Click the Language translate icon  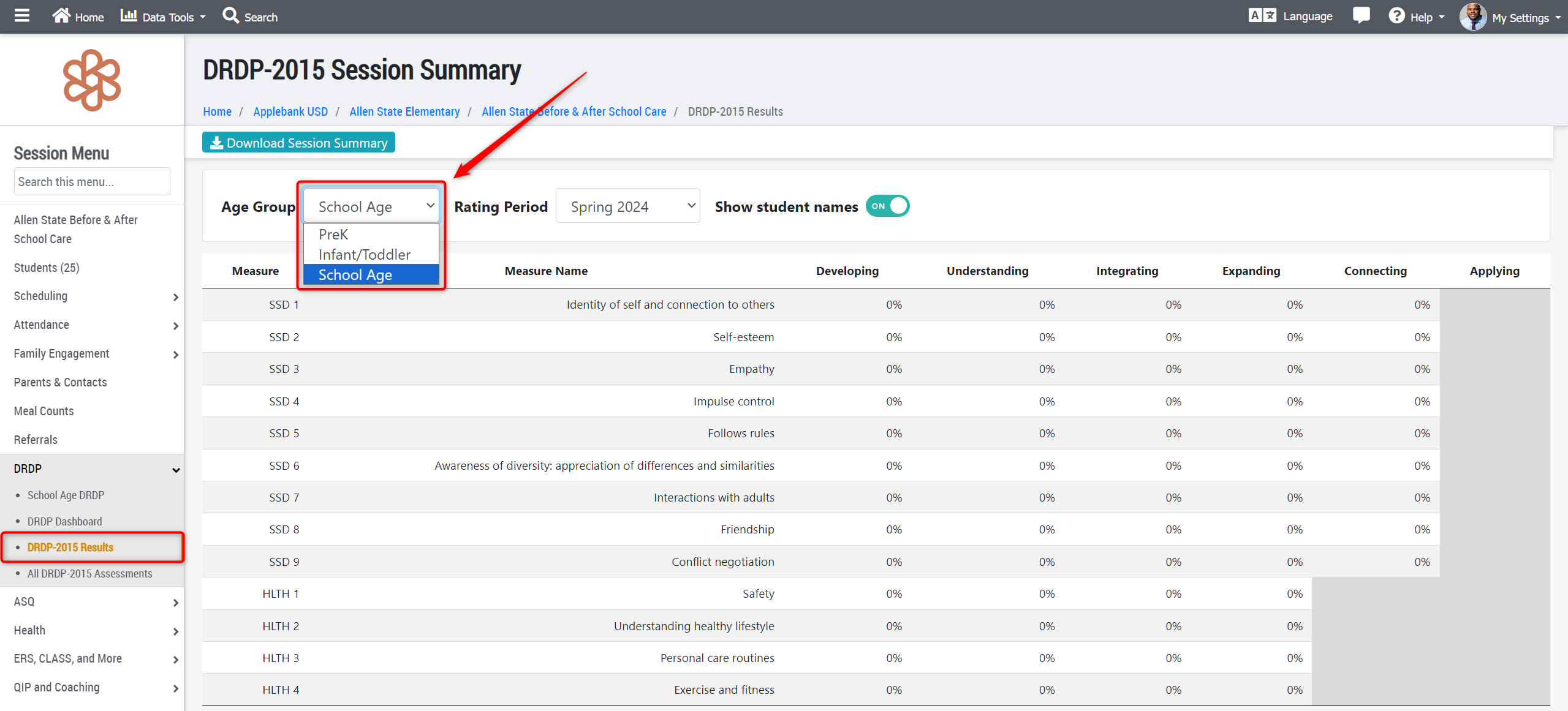point(1262,16)
